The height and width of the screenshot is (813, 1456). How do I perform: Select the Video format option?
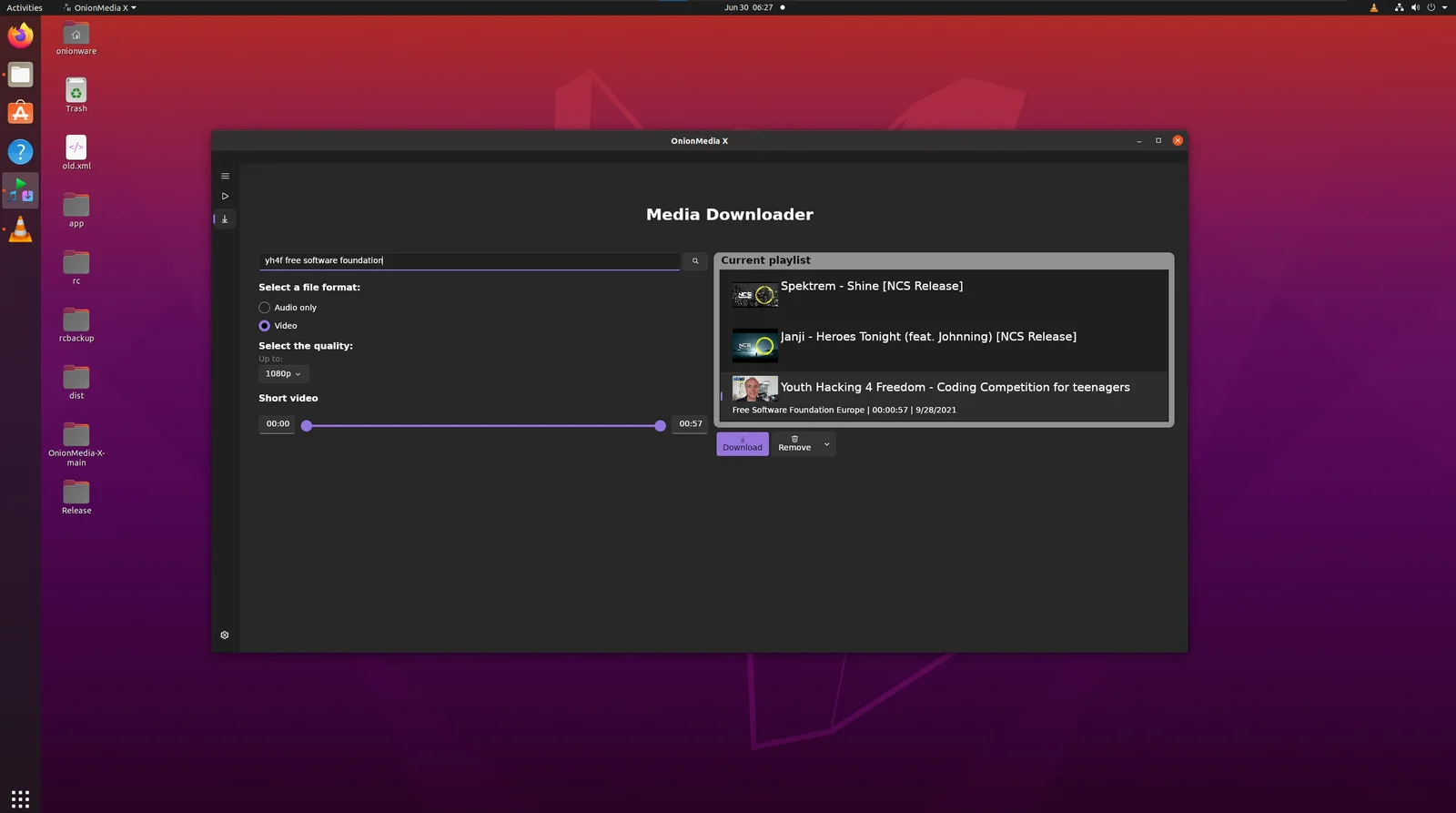278,326
